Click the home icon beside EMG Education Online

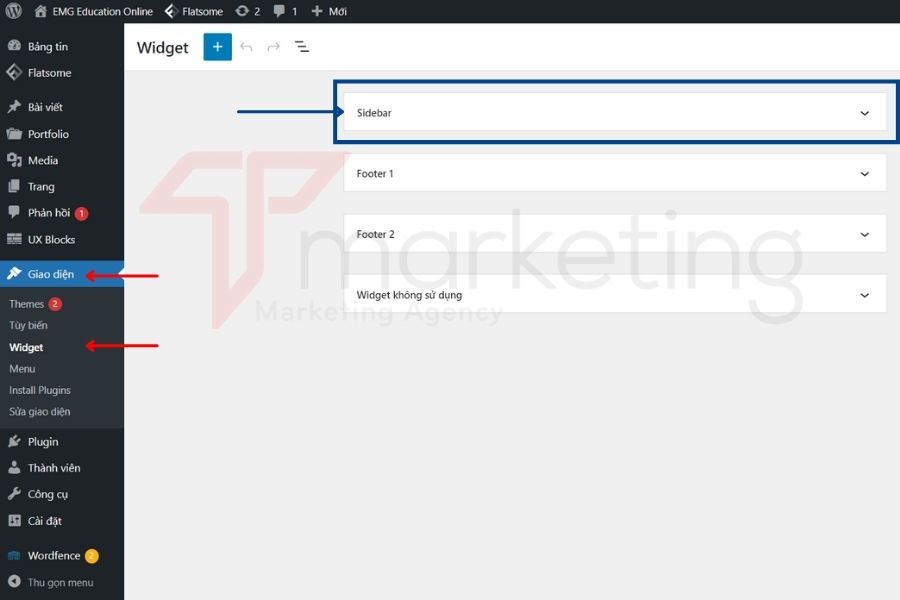tap(40, 11)
